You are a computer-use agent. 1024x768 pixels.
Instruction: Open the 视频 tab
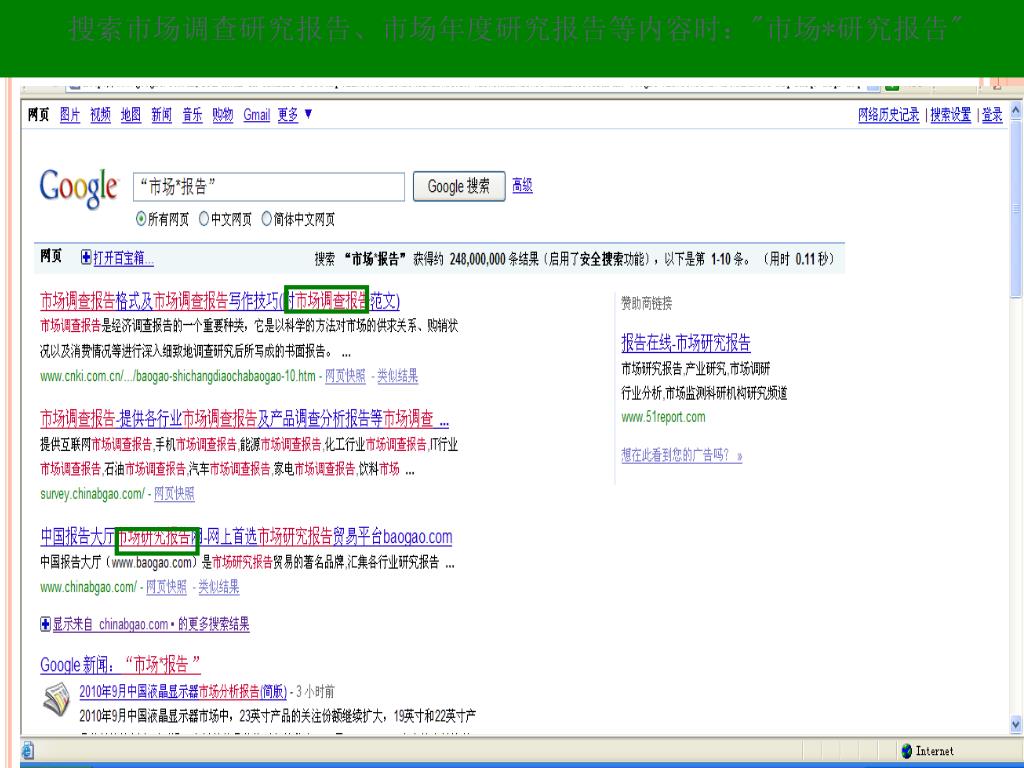101,115
